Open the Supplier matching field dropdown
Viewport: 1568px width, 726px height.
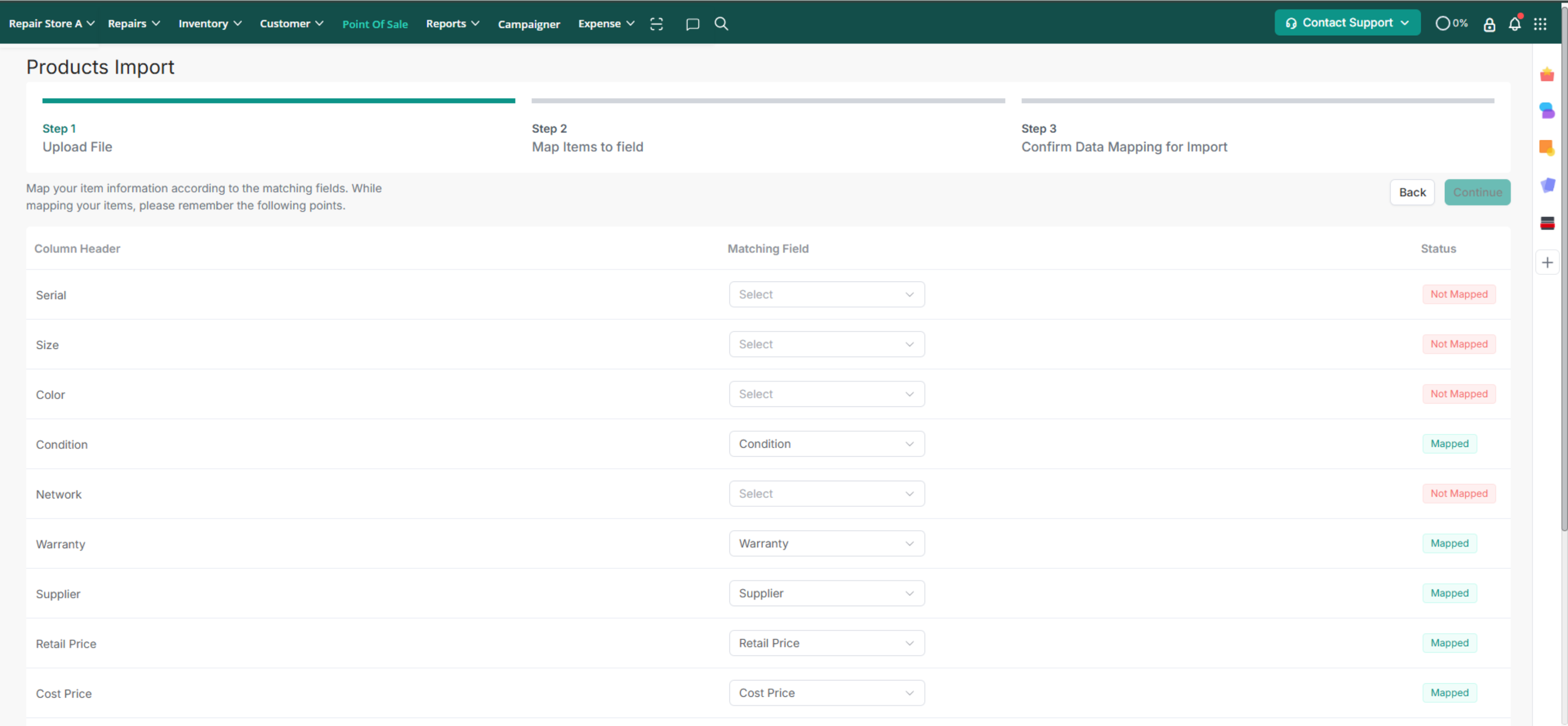(x=827, y=594)
